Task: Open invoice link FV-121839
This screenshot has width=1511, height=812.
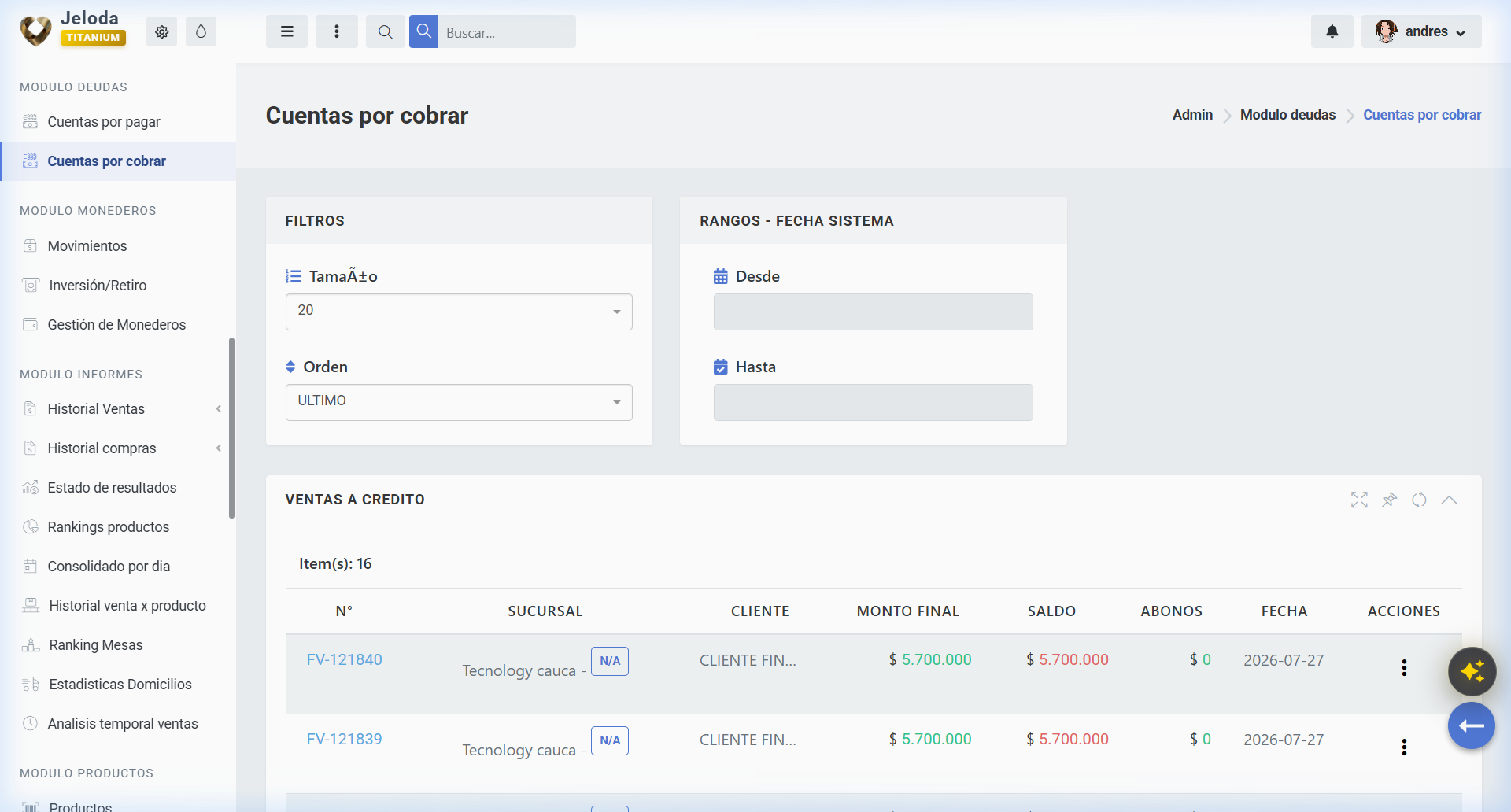Action: [344, 739]
